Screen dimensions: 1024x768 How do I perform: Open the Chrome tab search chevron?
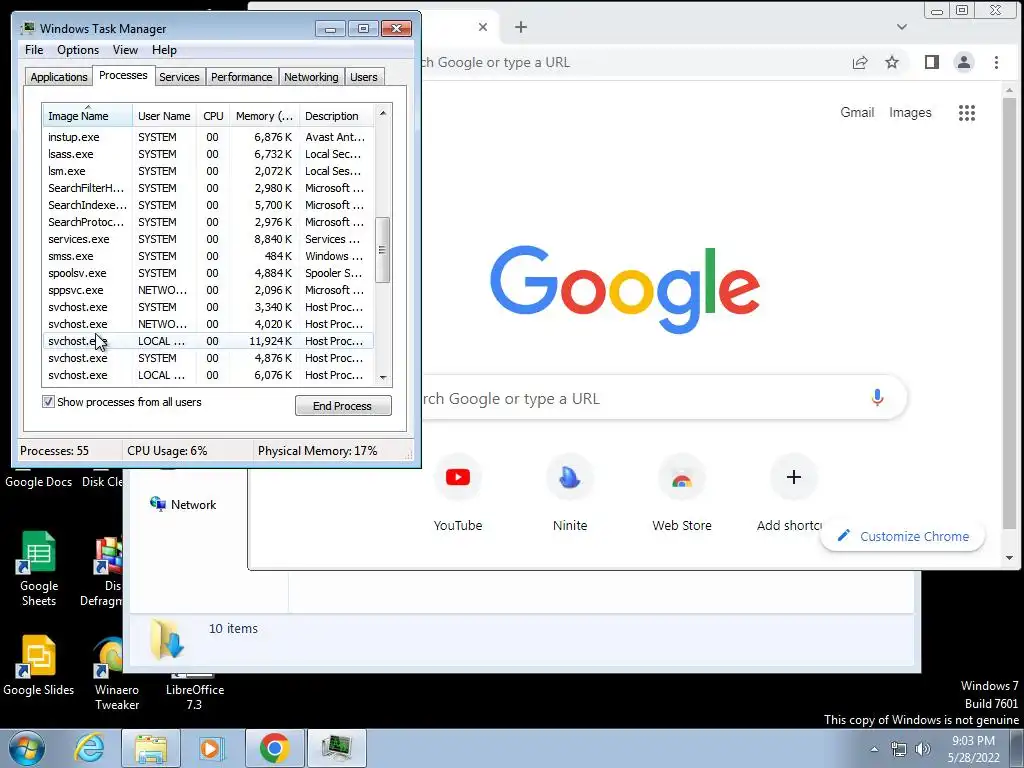click(x=902, y=27)
